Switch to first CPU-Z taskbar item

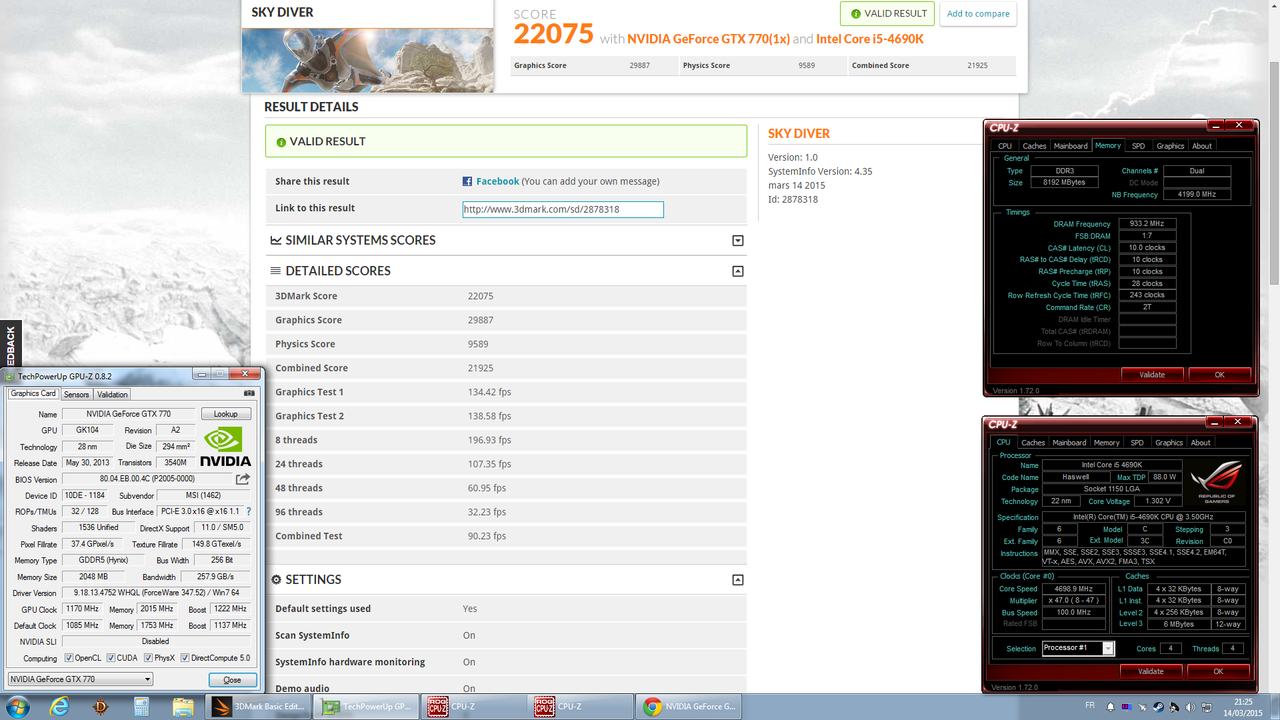[x=473, y=707]
